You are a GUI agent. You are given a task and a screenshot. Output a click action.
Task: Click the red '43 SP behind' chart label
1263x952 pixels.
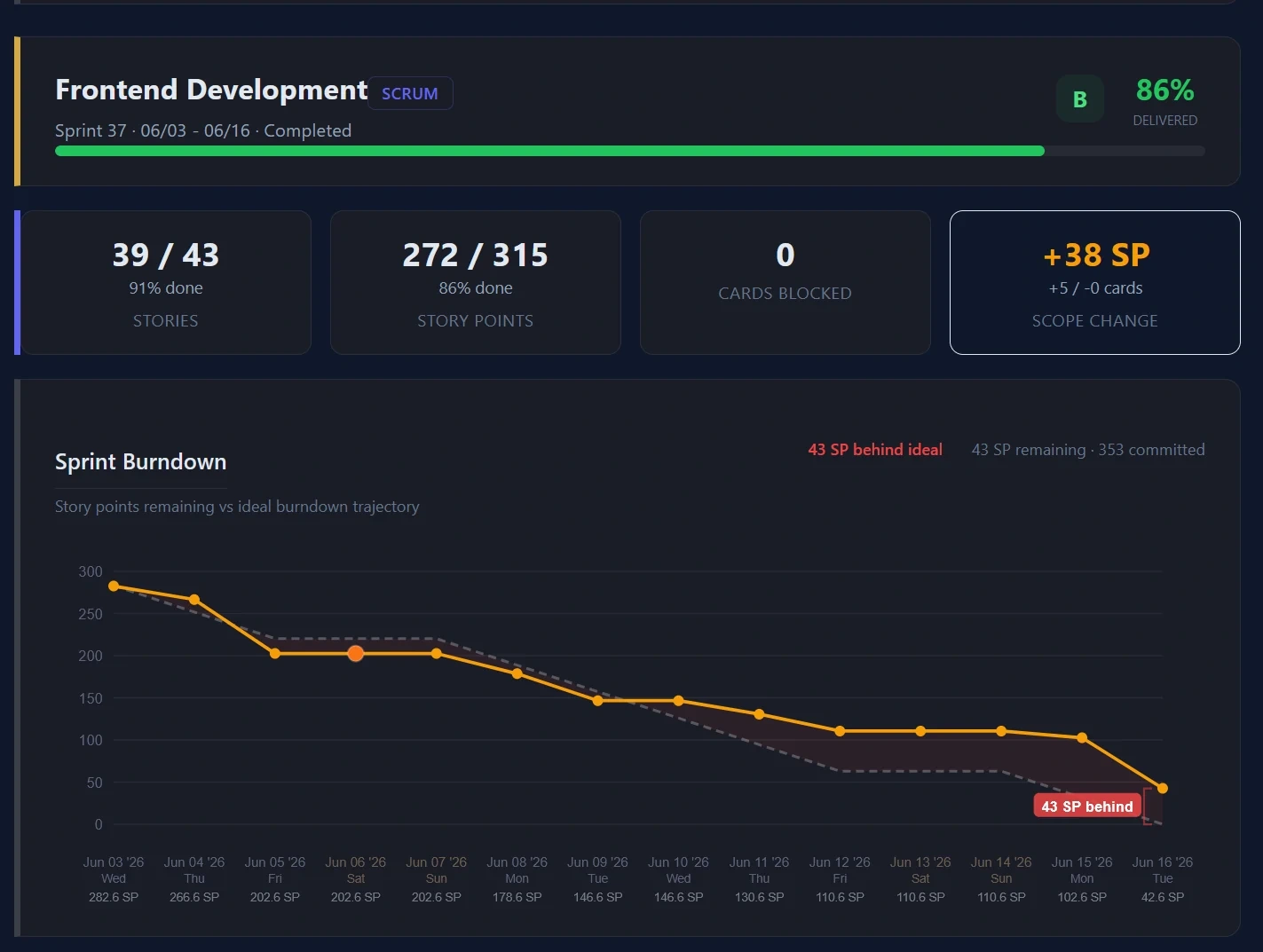pos(1087,806)
